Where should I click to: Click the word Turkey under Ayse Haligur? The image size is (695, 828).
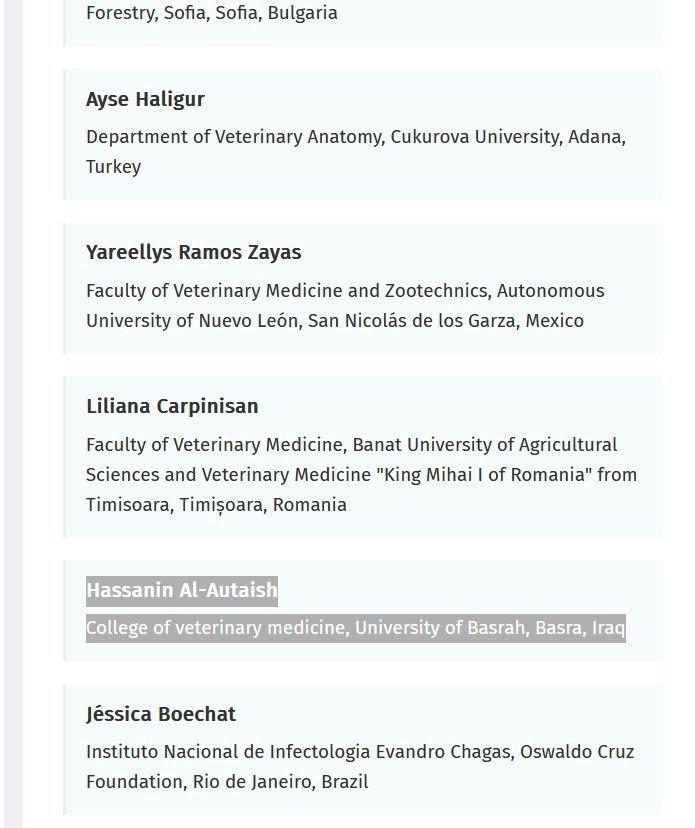[113, 167]
